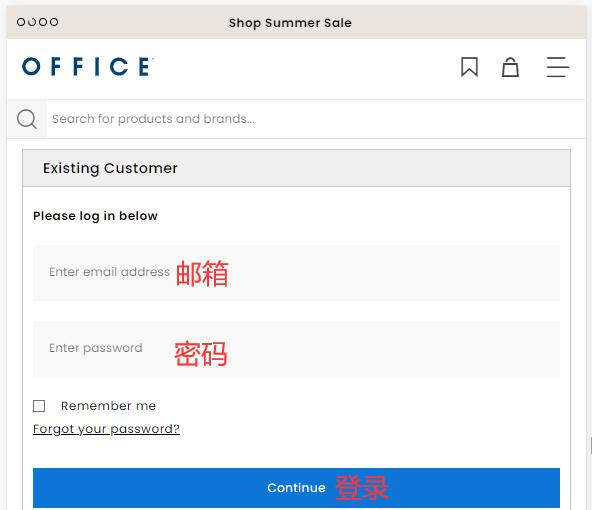Follow the Forgot your password link
The width and height of the screenshot is (592, 510).
106,429
